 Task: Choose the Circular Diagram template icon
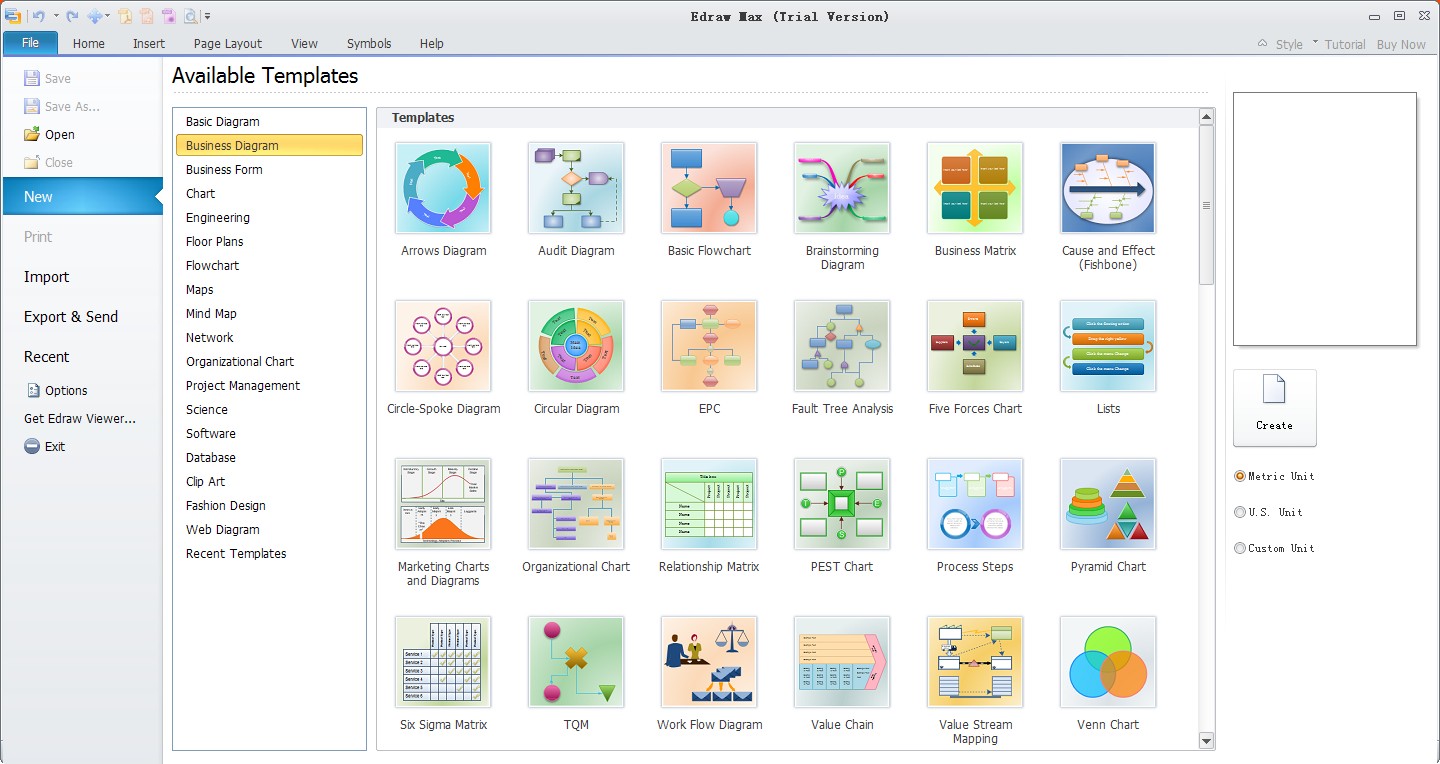[576, 346]
